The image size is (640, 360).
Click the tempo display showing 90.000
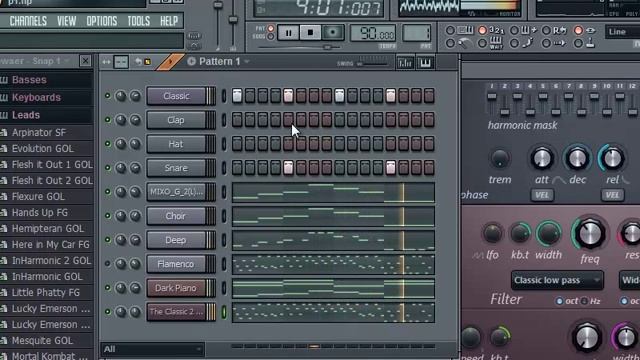click(373, 33)
